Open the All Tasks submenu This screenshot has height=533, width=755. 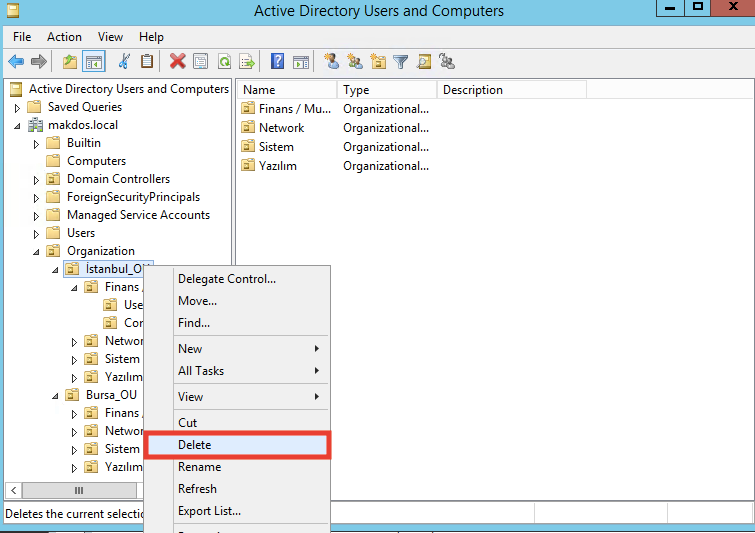238,371
